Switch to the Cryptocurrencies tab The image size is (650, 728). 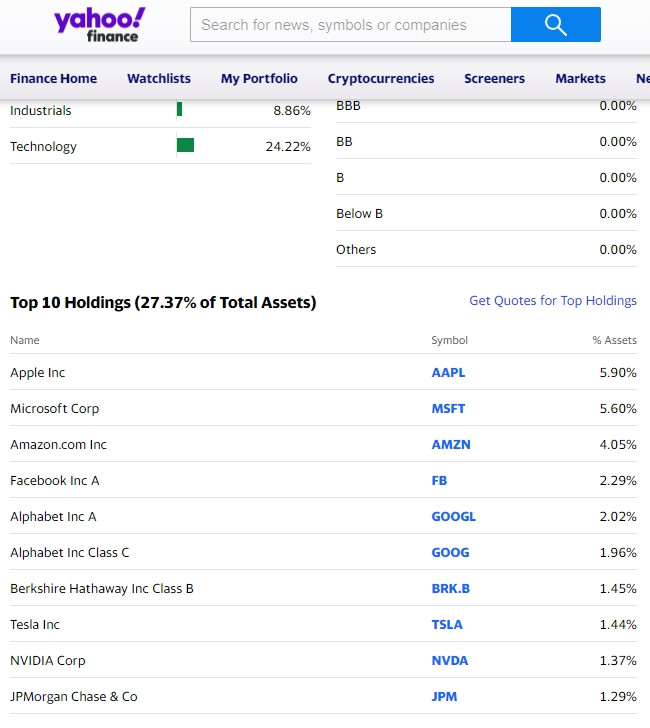coord(381,78)
